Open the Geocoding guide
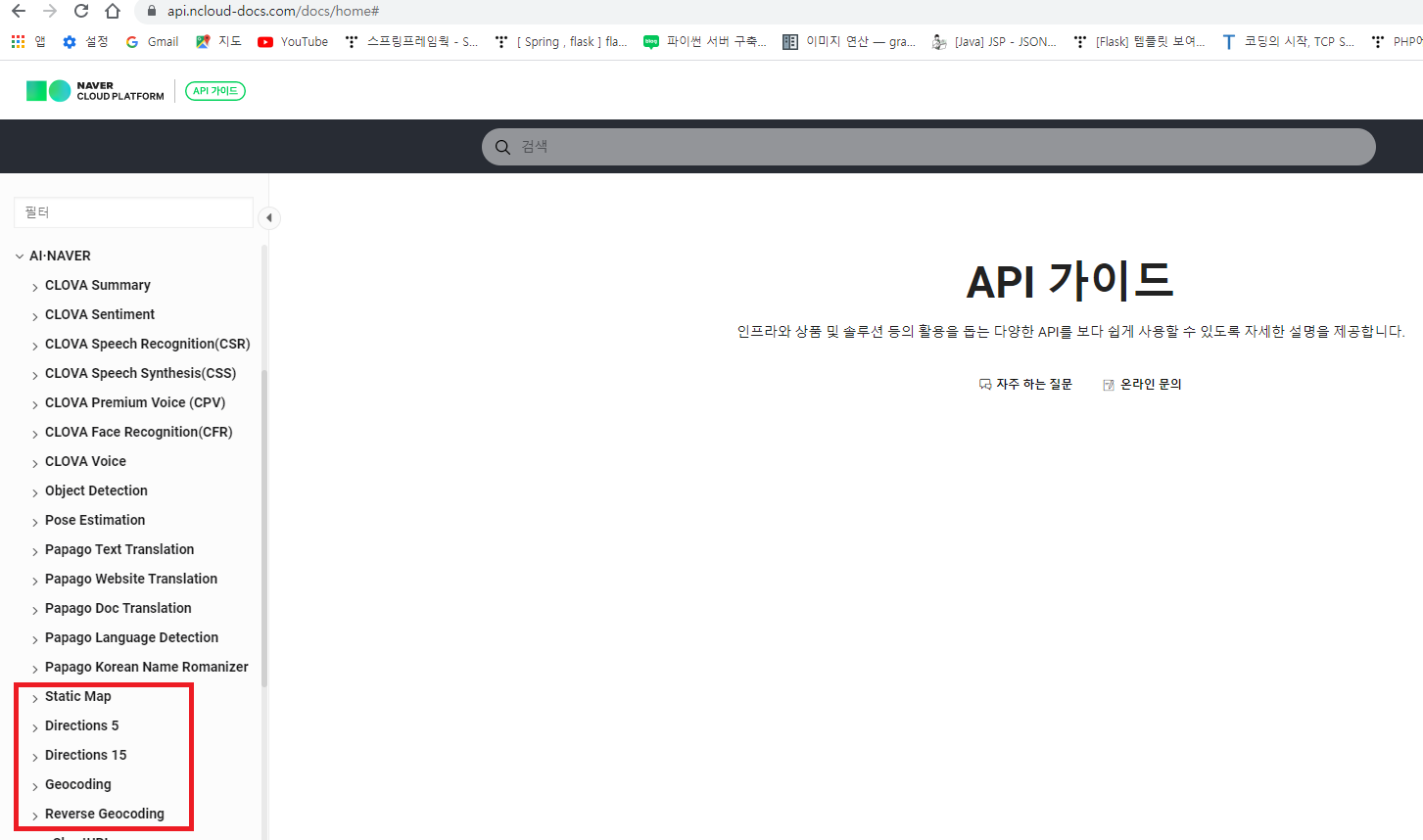The image size is (1423, 840). point(78,784)
